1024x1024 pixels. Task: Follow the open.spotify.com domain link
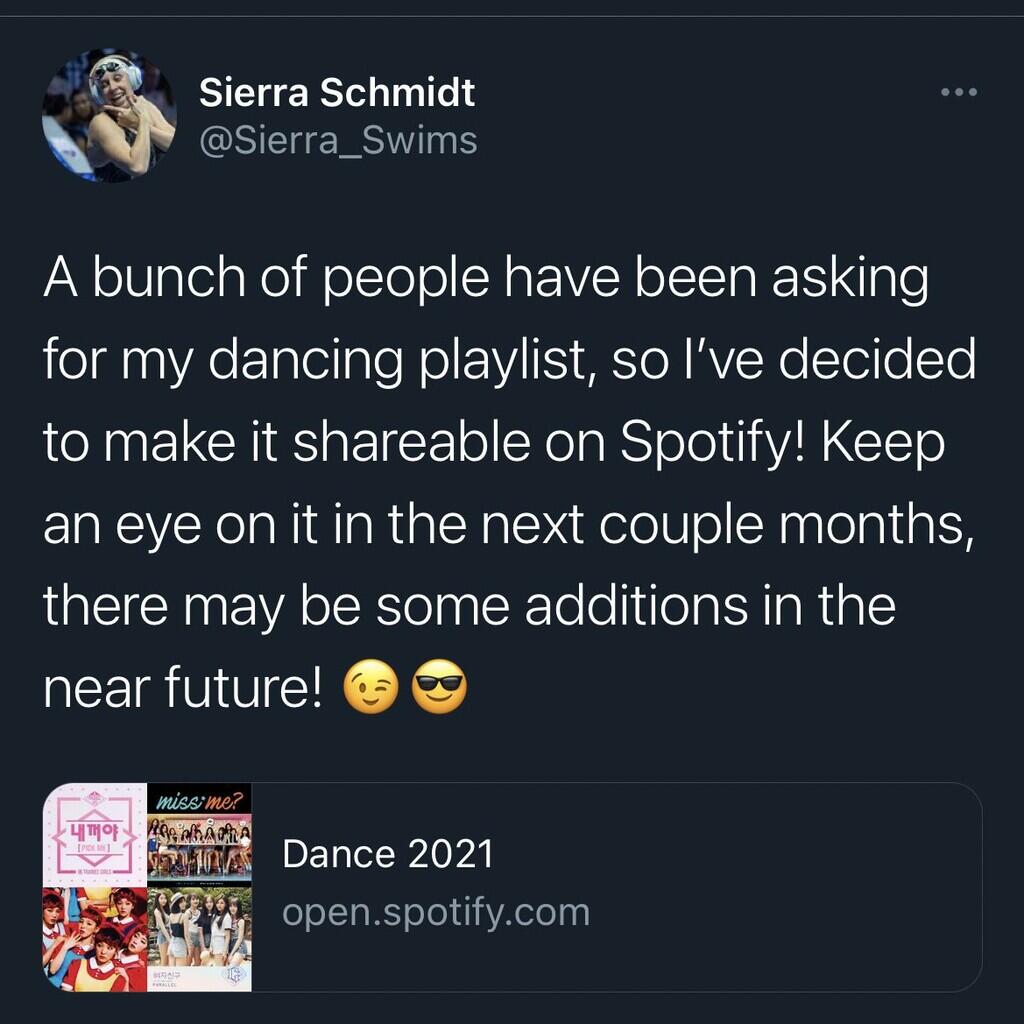[436, 912]
